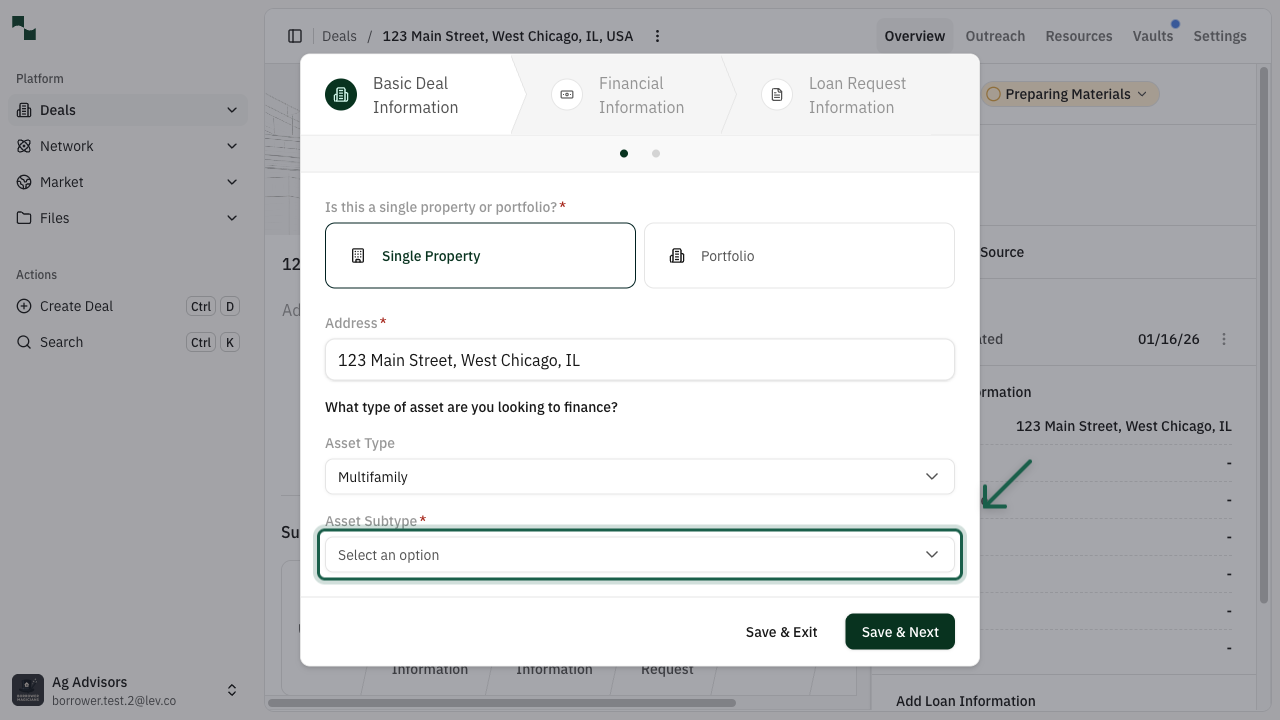Expand the Asset Type Multifamily dropdown
This screenshot has width=1280, height=720.
[x=640, y=477]
